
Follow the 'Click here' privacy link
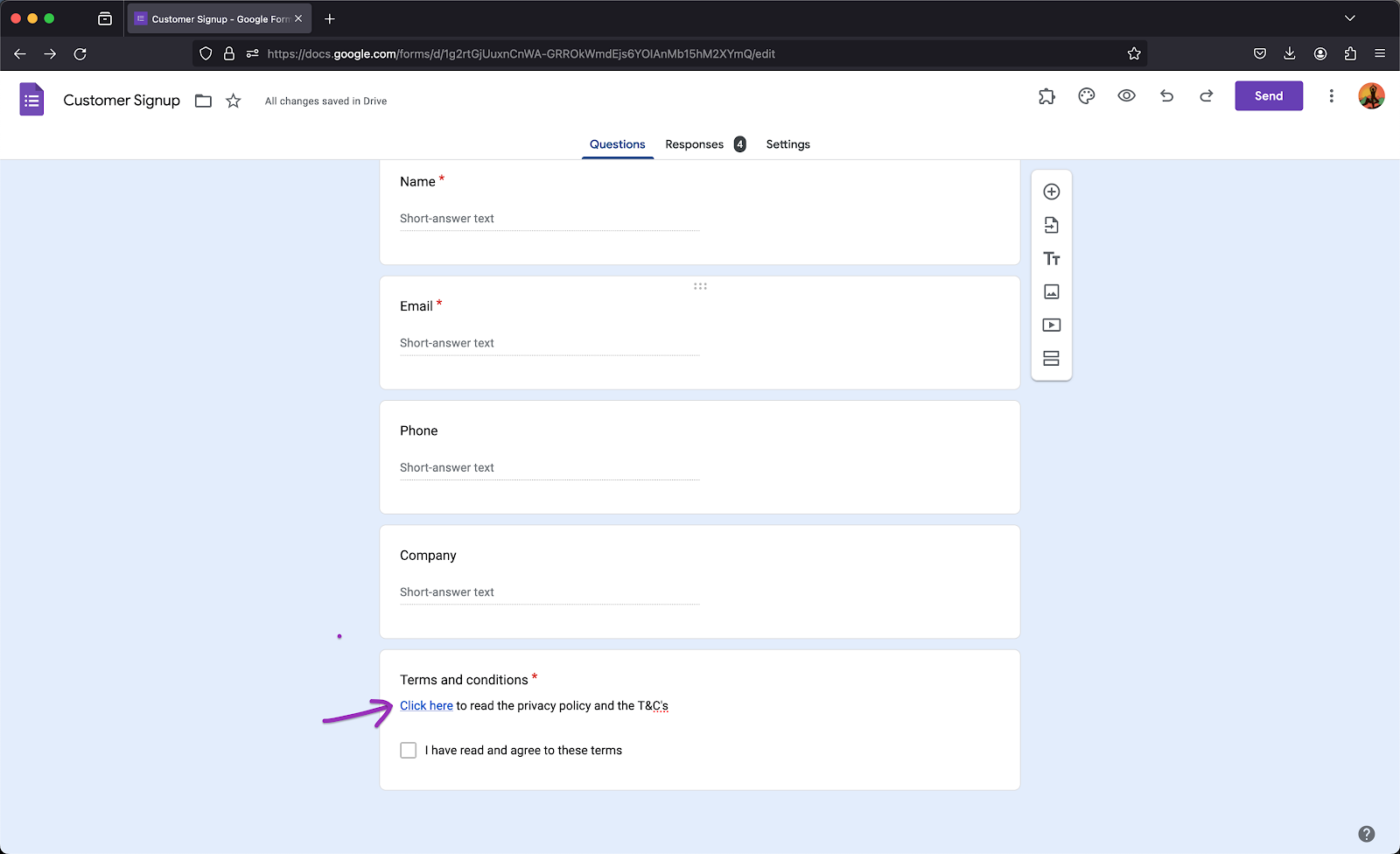tap(426, 706)
